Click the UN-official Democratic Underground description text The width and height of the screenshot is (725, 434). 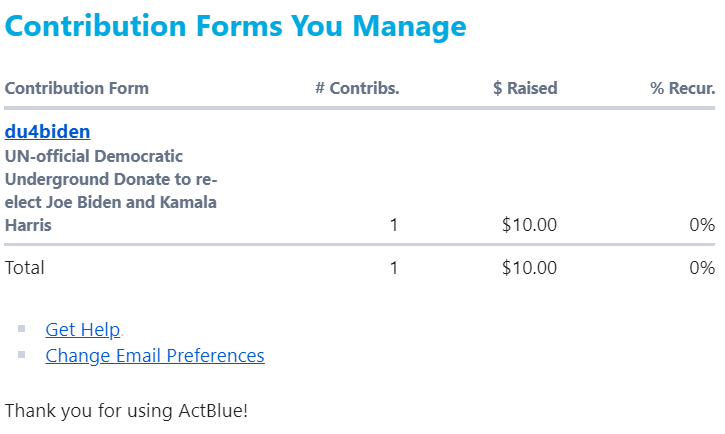pyautogui.click(x=111, y=191)
